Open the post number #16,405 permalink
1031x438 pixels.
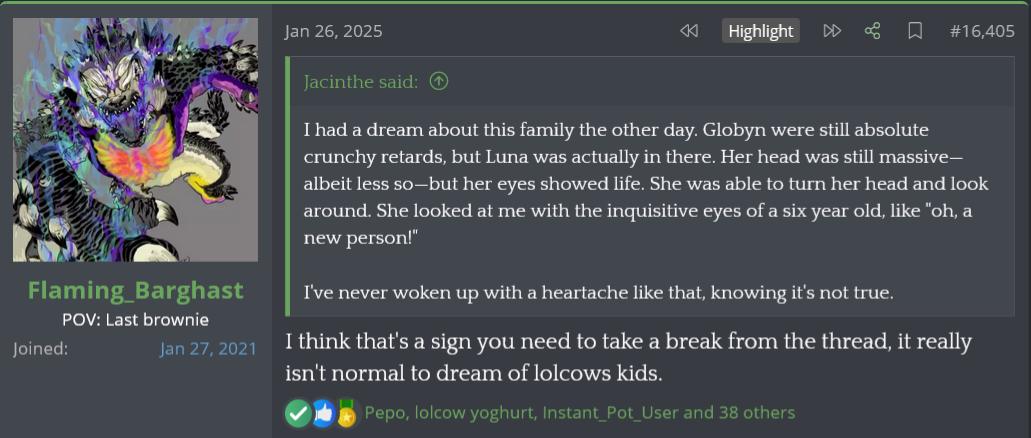[982, 31]
